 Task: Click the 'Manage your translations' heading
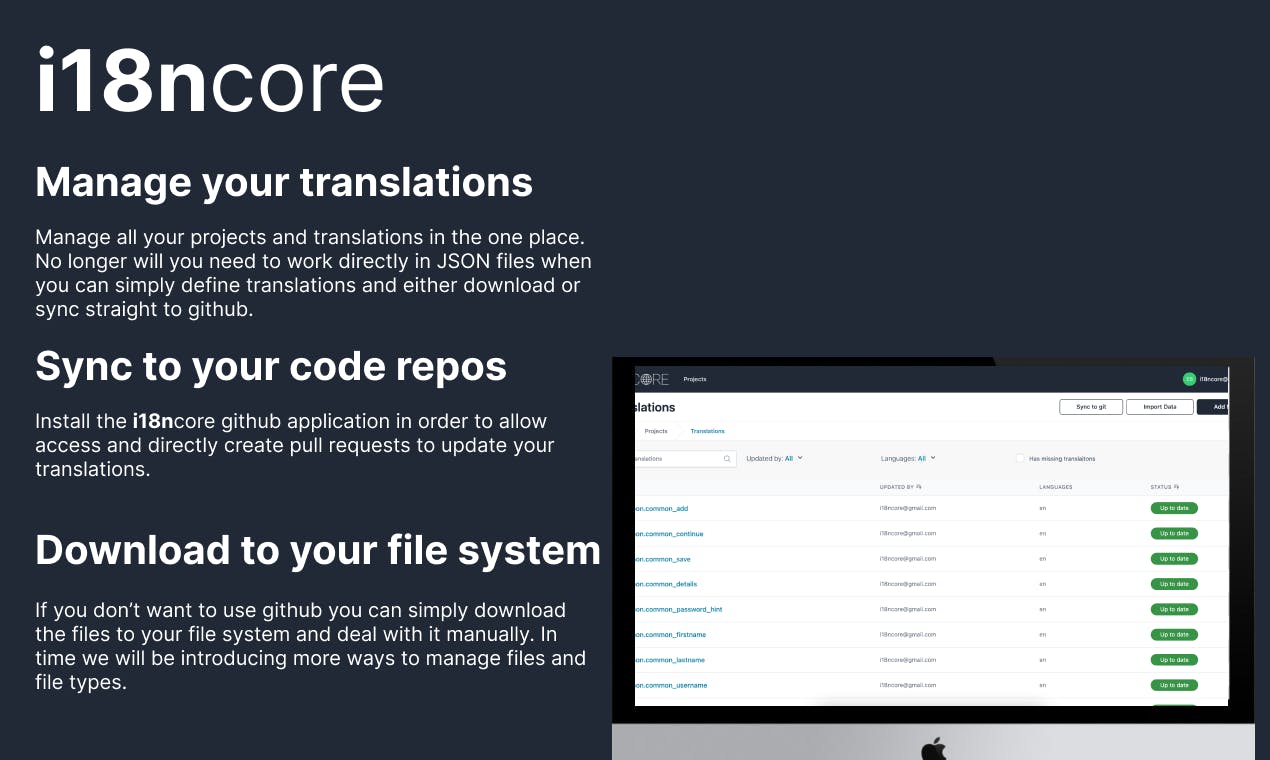(x=284, y=182)
